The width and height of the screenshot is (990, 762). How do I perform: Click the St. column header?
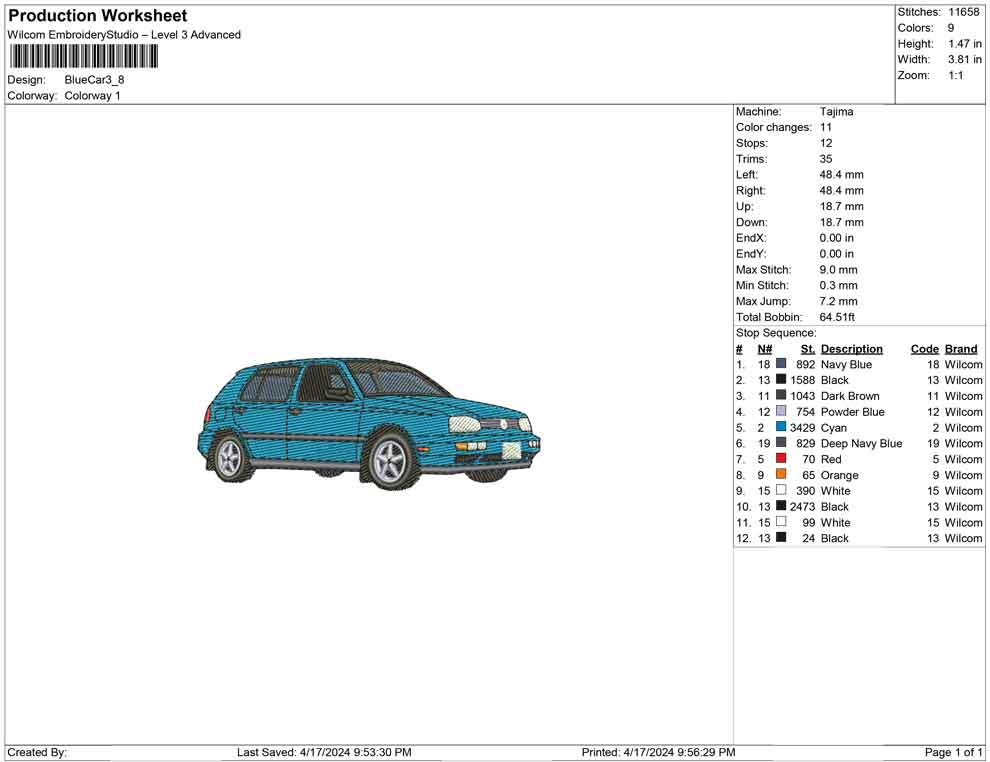point(808,349)
